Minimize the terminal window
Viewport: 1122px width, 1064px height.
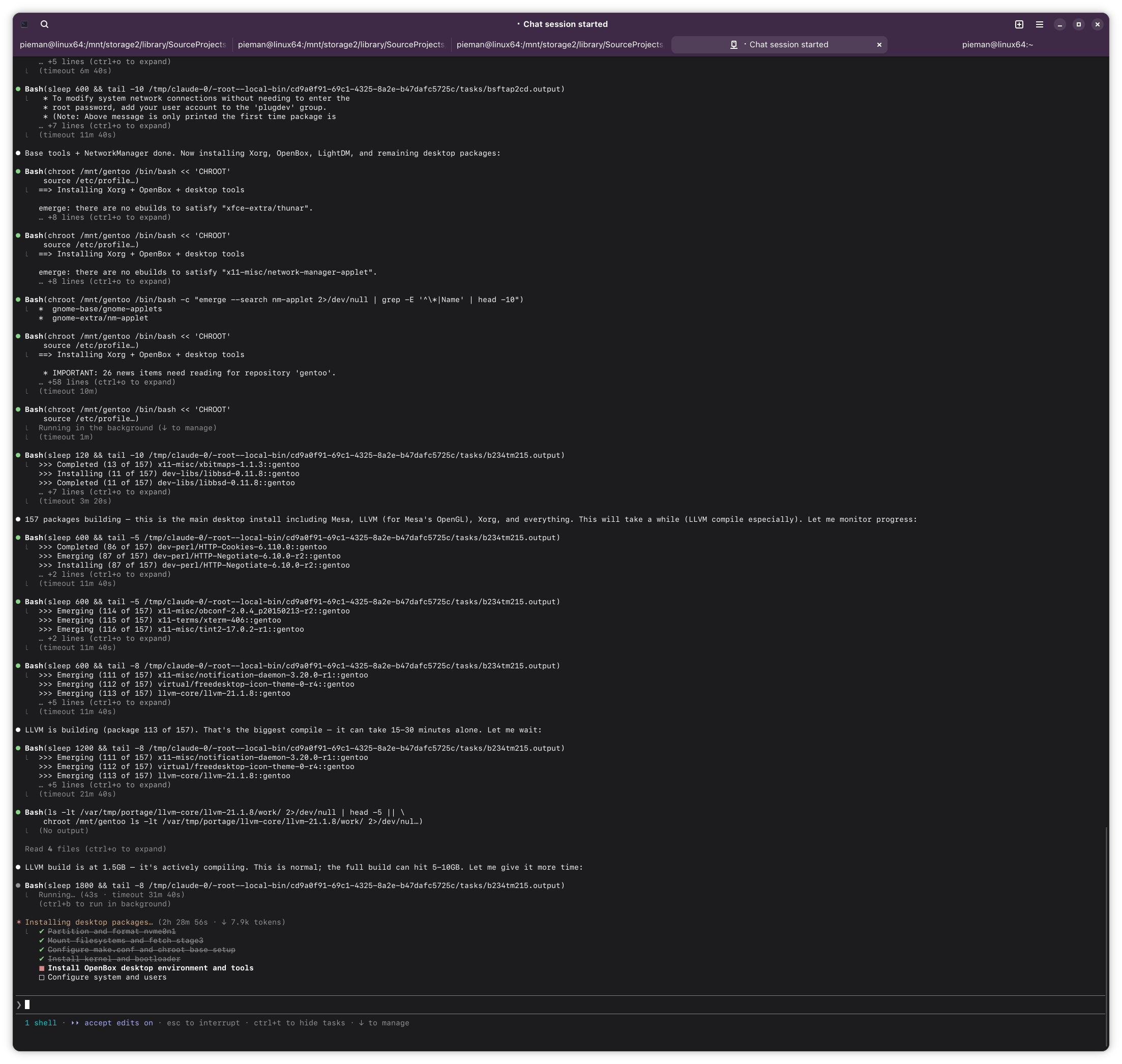coord(1059,24)
